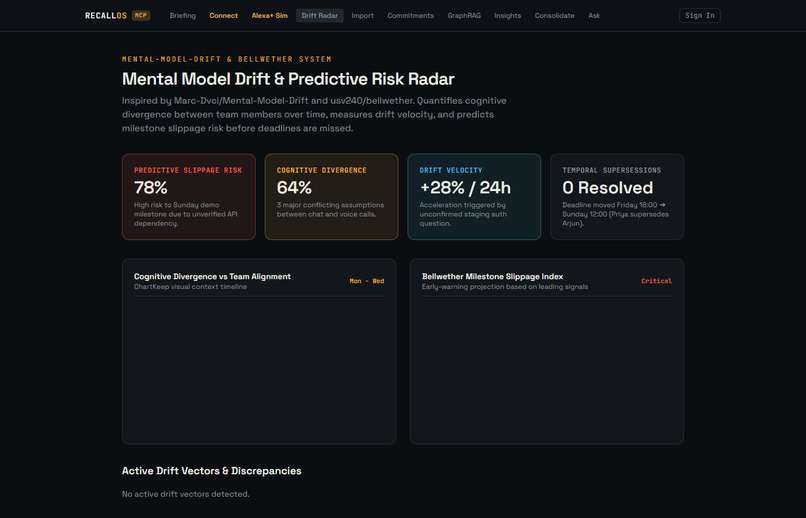Click the Sign In button
806x518 pixels.
coord(700,15)
